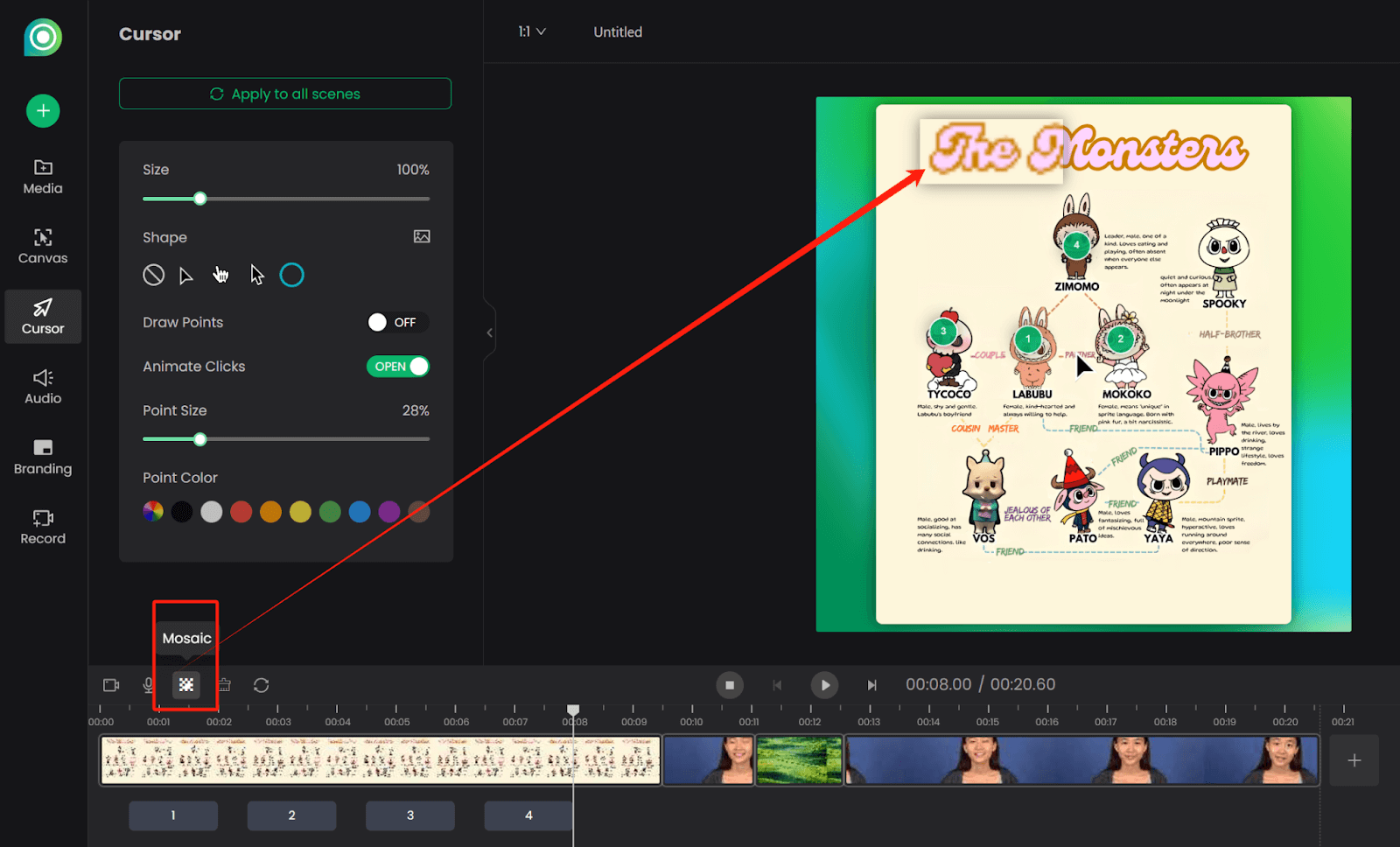Screen dimensions: 1400x847
Task: Select the green landscape timeline clip
Action: 799,759
